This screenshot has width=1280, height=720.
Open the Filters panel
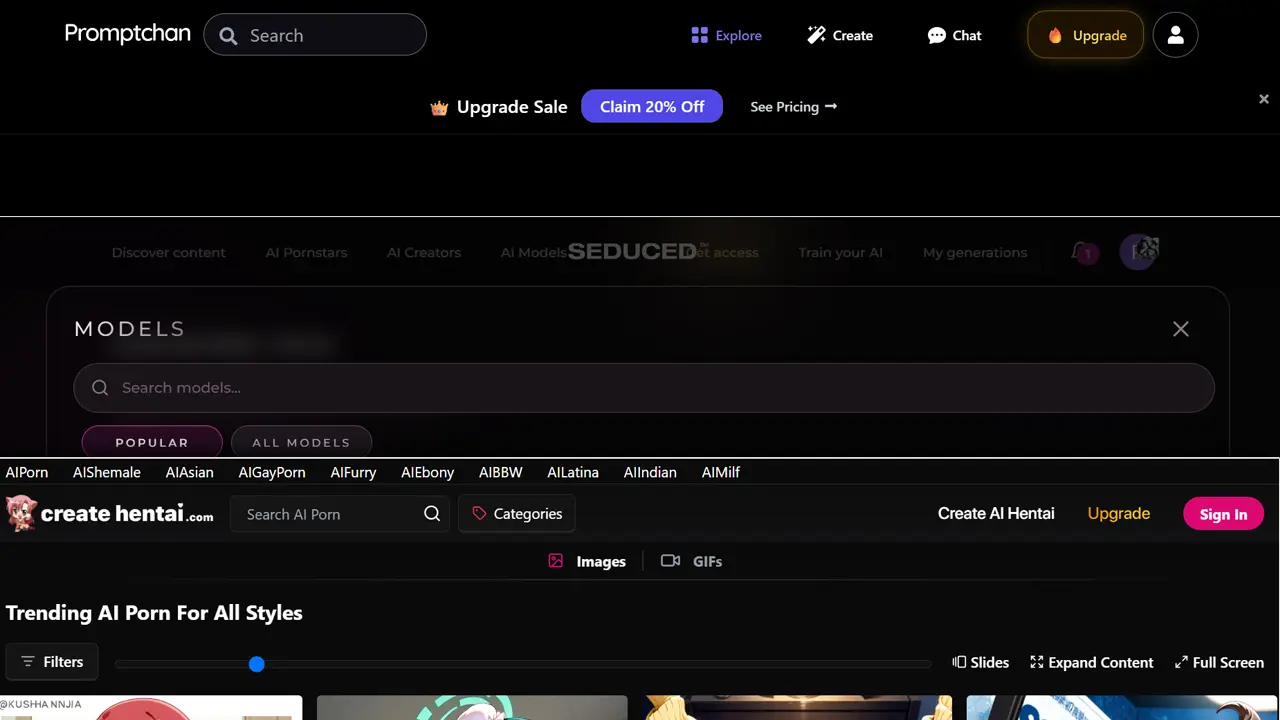pyautogui.click(x=52, y=662)
